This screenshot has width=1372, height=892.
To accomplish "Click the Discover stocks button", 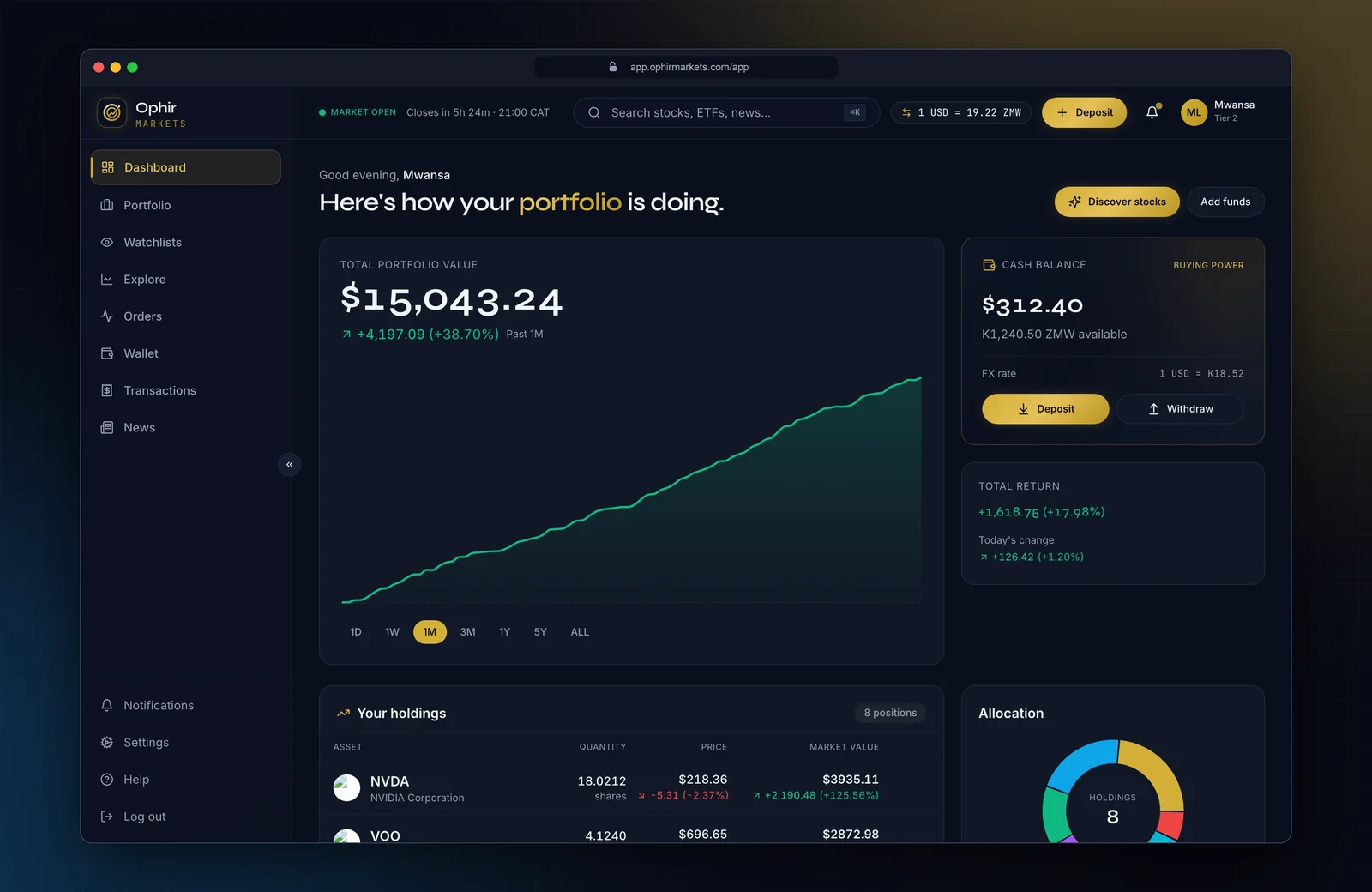I will (1117, 202).
